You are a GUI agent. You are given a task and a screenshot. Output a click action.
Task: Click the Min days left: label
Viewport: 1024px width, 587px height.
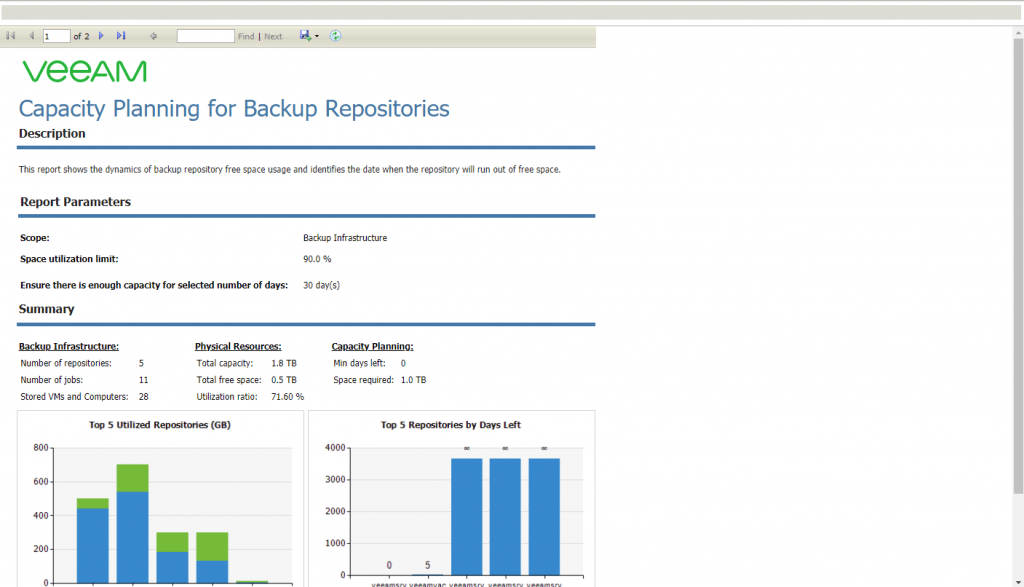click(x=359, y=363)
